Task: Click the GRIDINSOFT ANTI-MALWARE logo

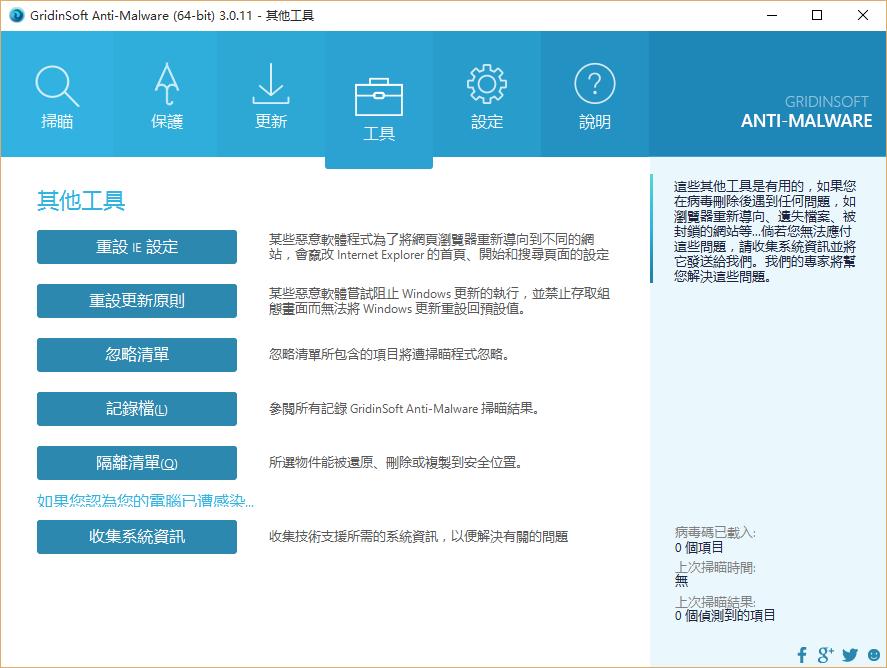Action: 806,112
